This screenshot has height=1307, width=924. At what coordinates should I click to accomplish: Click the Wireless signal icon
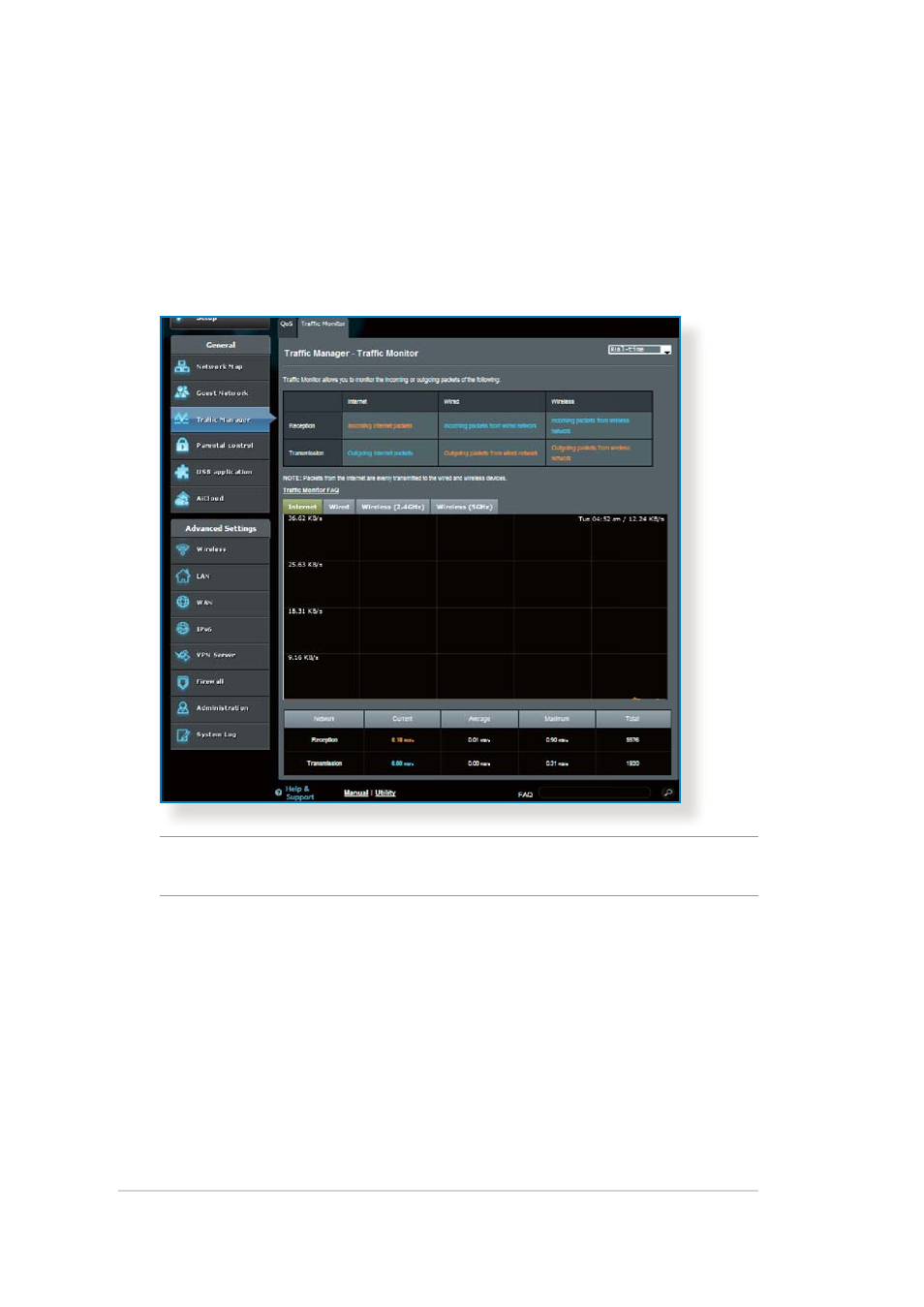point(182,549)
